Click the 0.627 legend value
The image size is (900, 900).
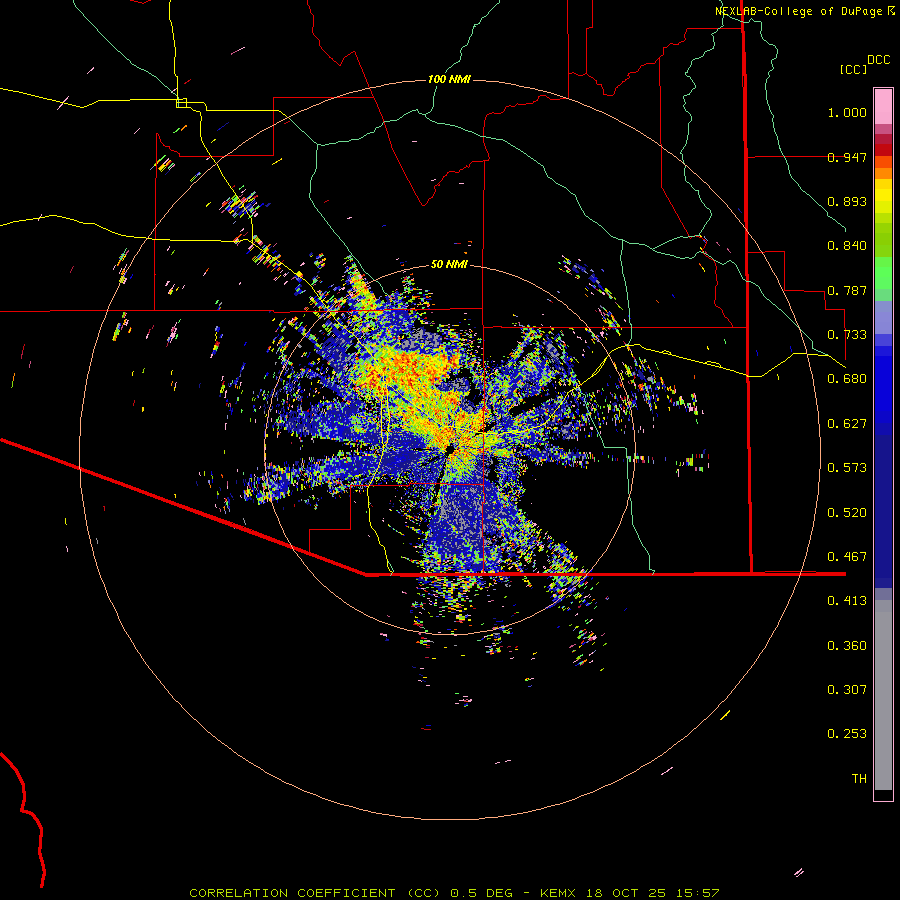pyautogui.click(x=847, y=424)
